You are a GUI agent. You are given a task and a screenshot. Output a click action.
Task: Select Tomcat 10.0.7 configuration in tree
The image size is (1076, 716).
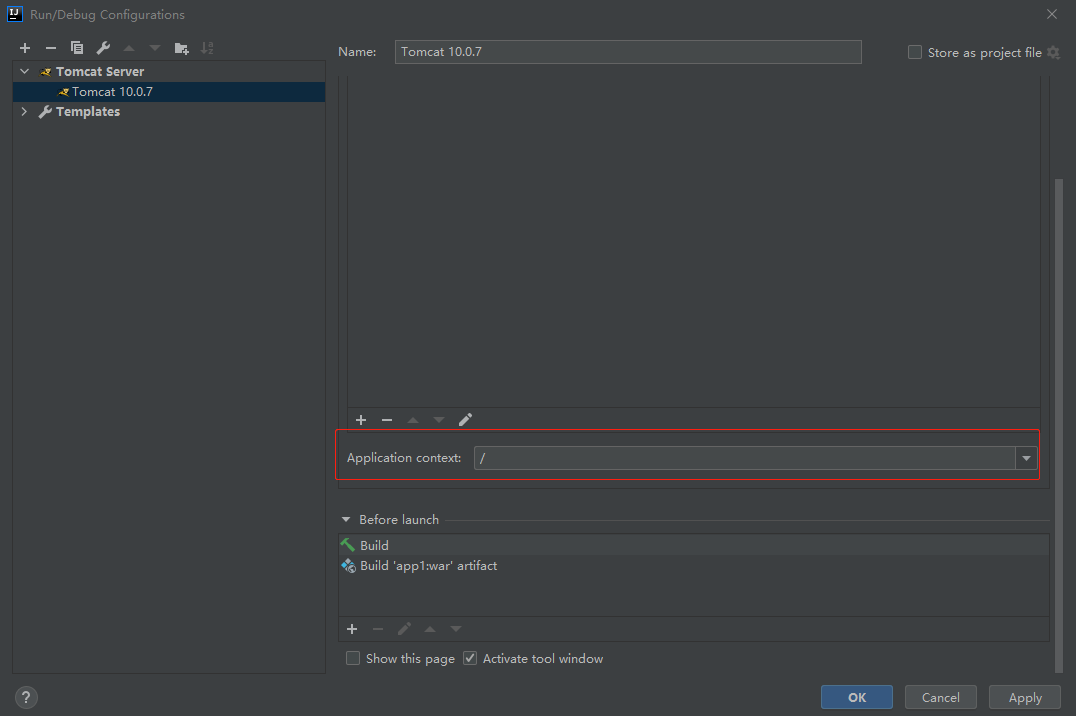[x=169, y=92]
